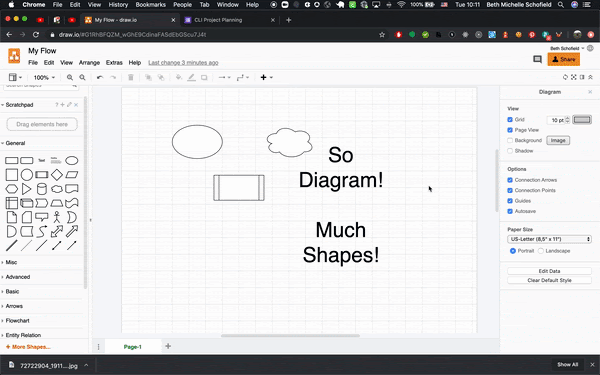Disable the Guides checkbox
Image resolution: width=600 pixels, height=375 pixels.
pyautogui.click(x=510, y=201)
